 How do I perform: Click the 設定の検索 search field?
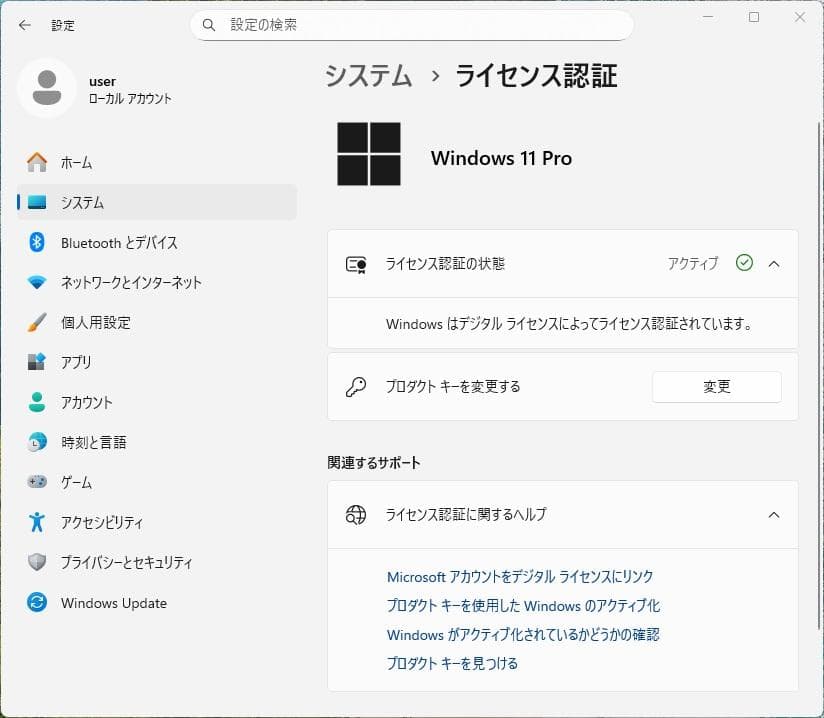tap(410, 24)
